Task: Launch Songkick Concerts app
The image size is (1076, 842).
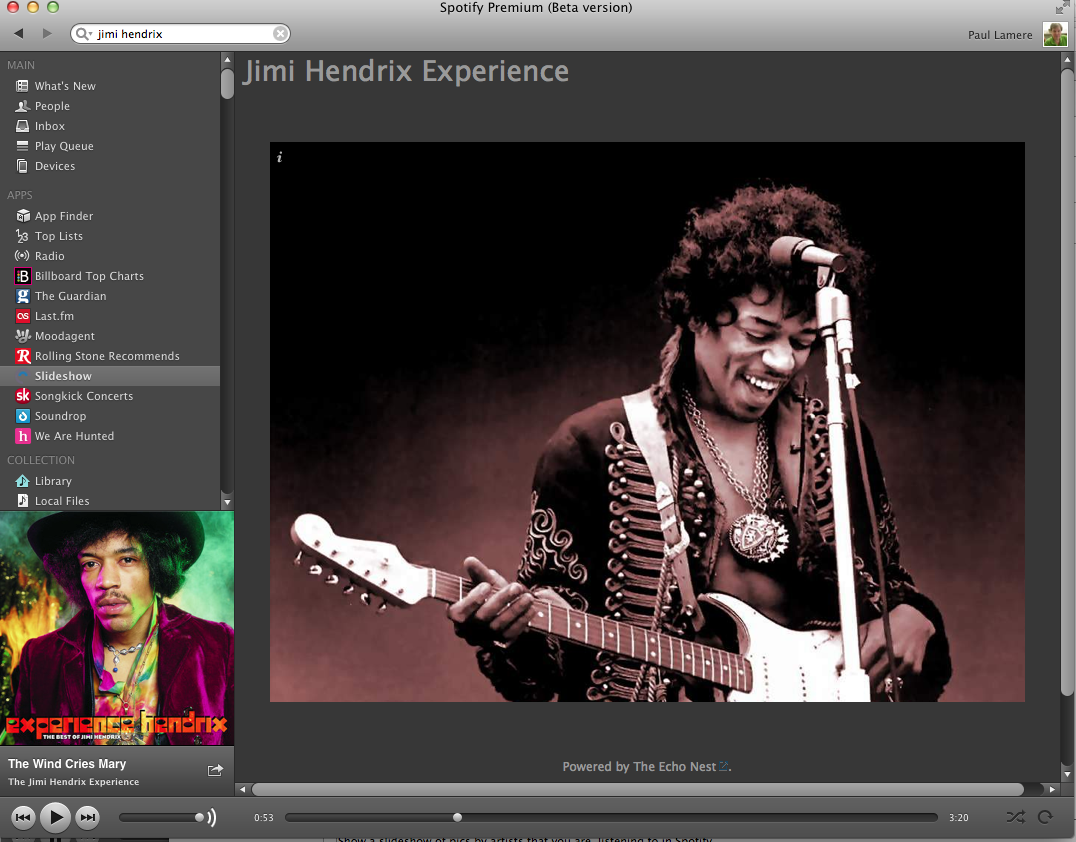Action: click(83, 396)
